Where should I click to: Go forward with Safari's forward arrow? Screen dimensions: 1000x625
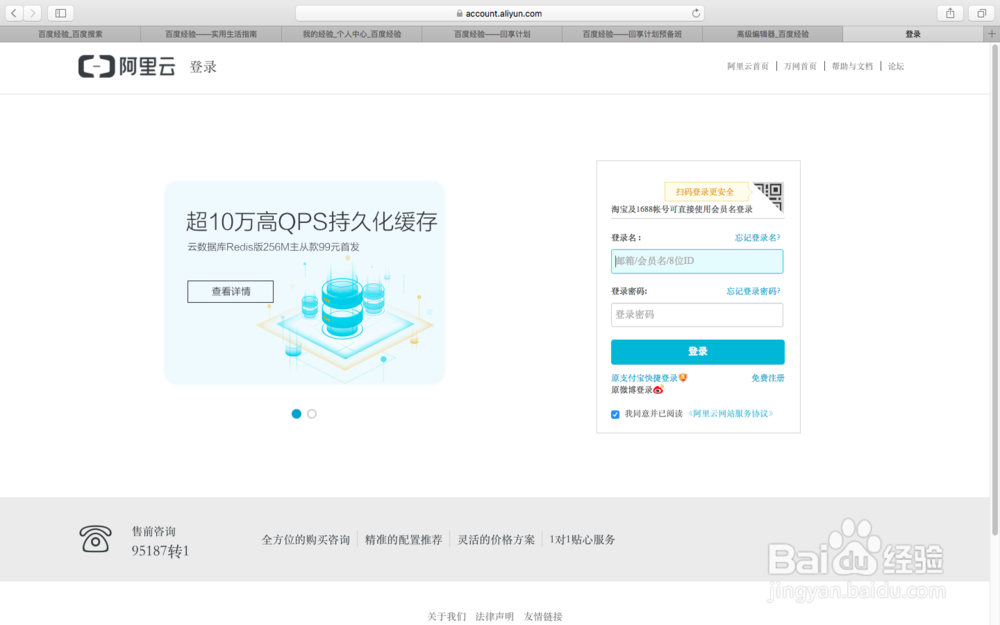(33, 13)
